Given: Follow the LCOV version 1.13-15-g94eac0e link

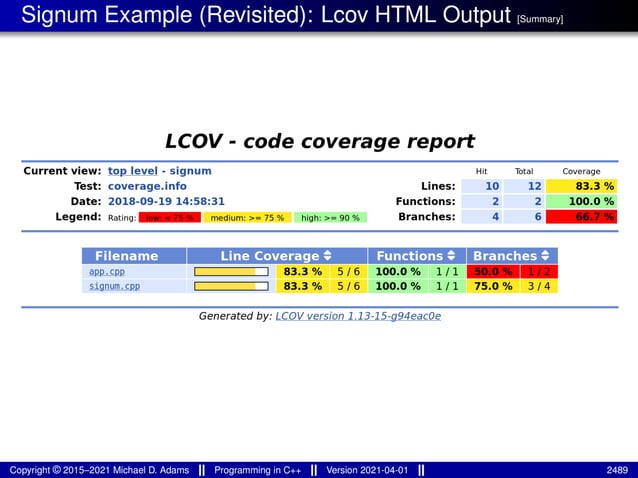Looking at the screenshot, I should (x=358, y=316).
